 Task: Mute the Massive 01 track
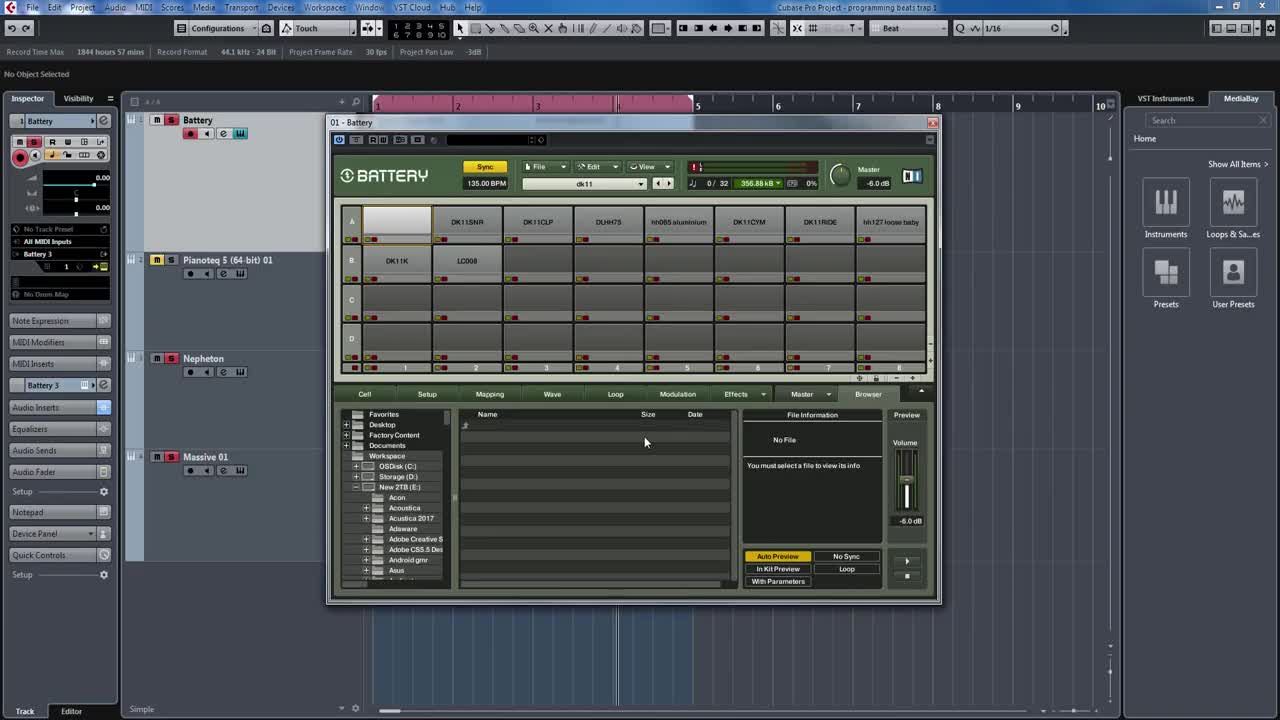(x=157, y=457)
